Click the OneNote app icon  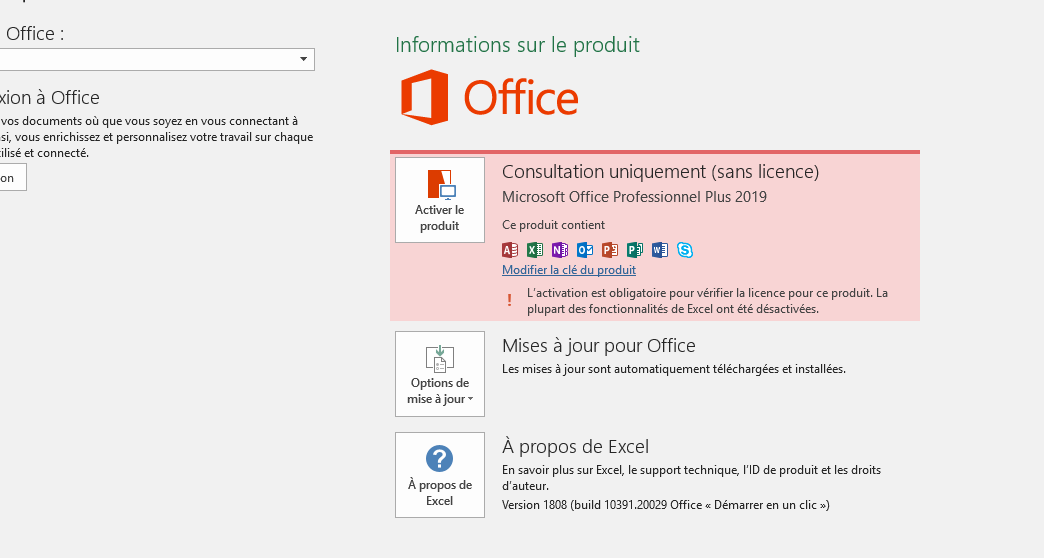click(560, 250)
